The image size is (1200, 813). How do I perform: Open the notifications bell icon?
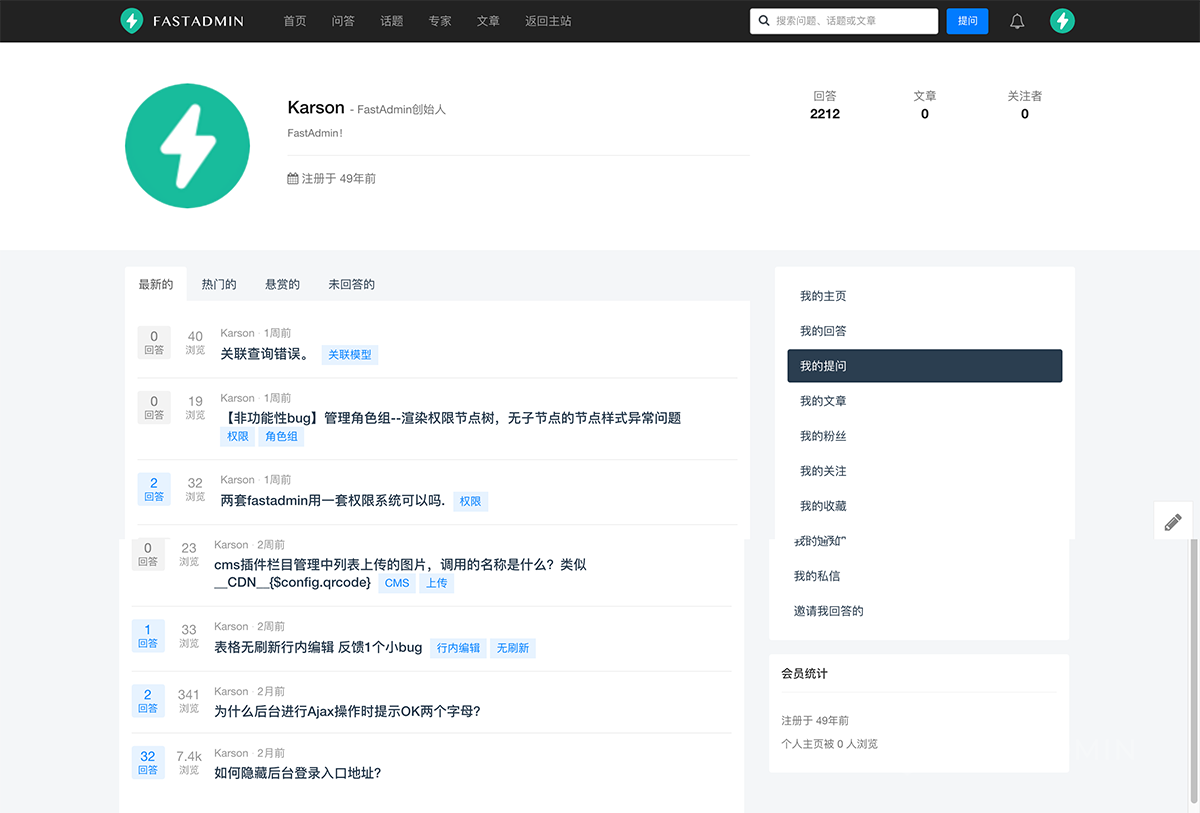[x=1017, y=21]
